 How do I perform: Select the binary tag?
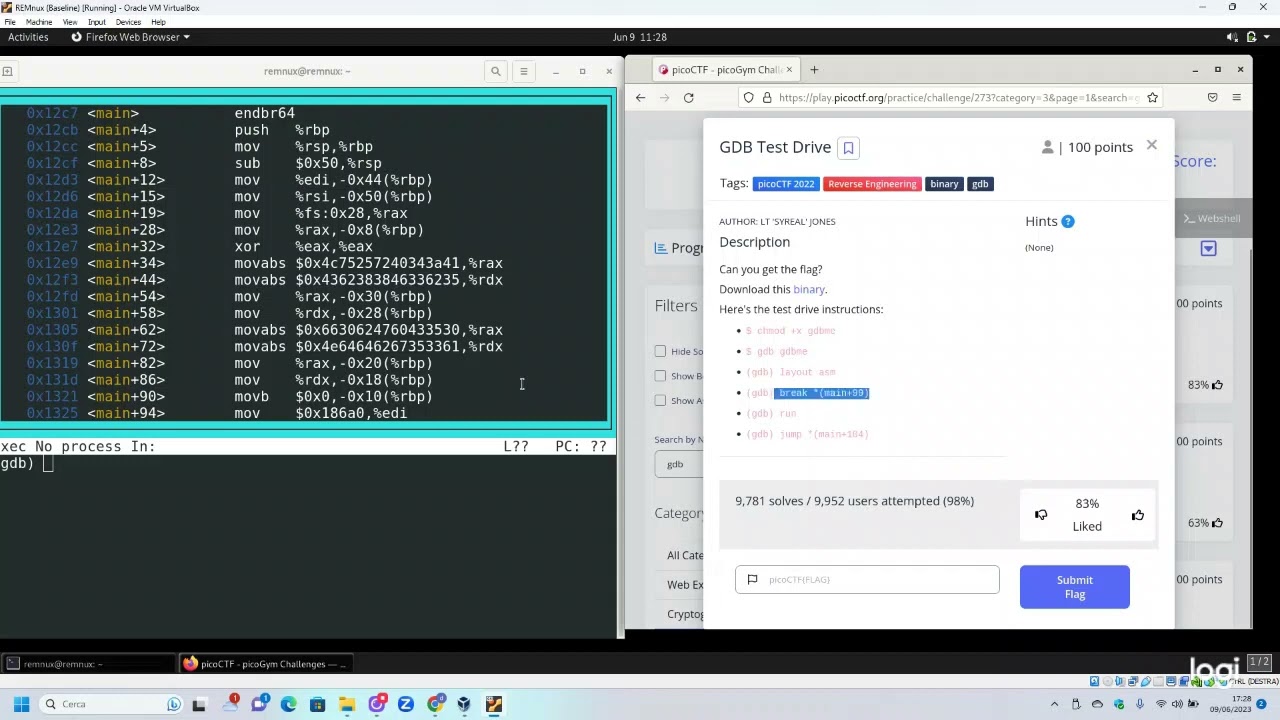pyautogui.click(x=944, y=184)
